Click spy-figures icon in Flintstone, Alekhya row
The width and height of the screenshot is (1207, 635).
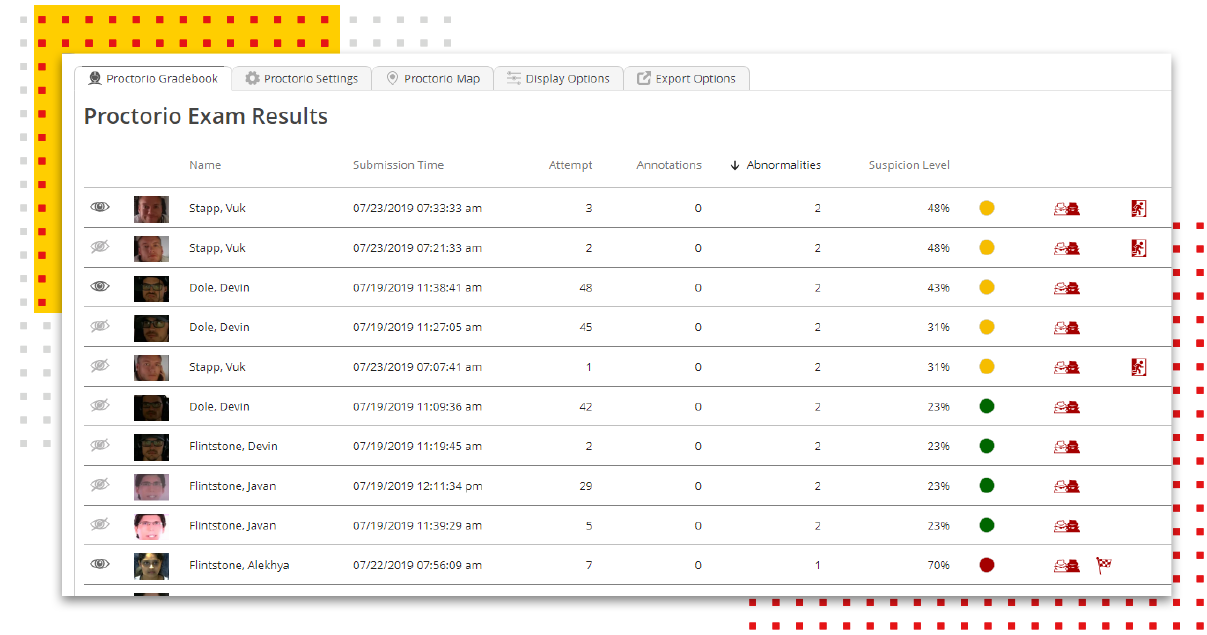(x=1066, y=566)
